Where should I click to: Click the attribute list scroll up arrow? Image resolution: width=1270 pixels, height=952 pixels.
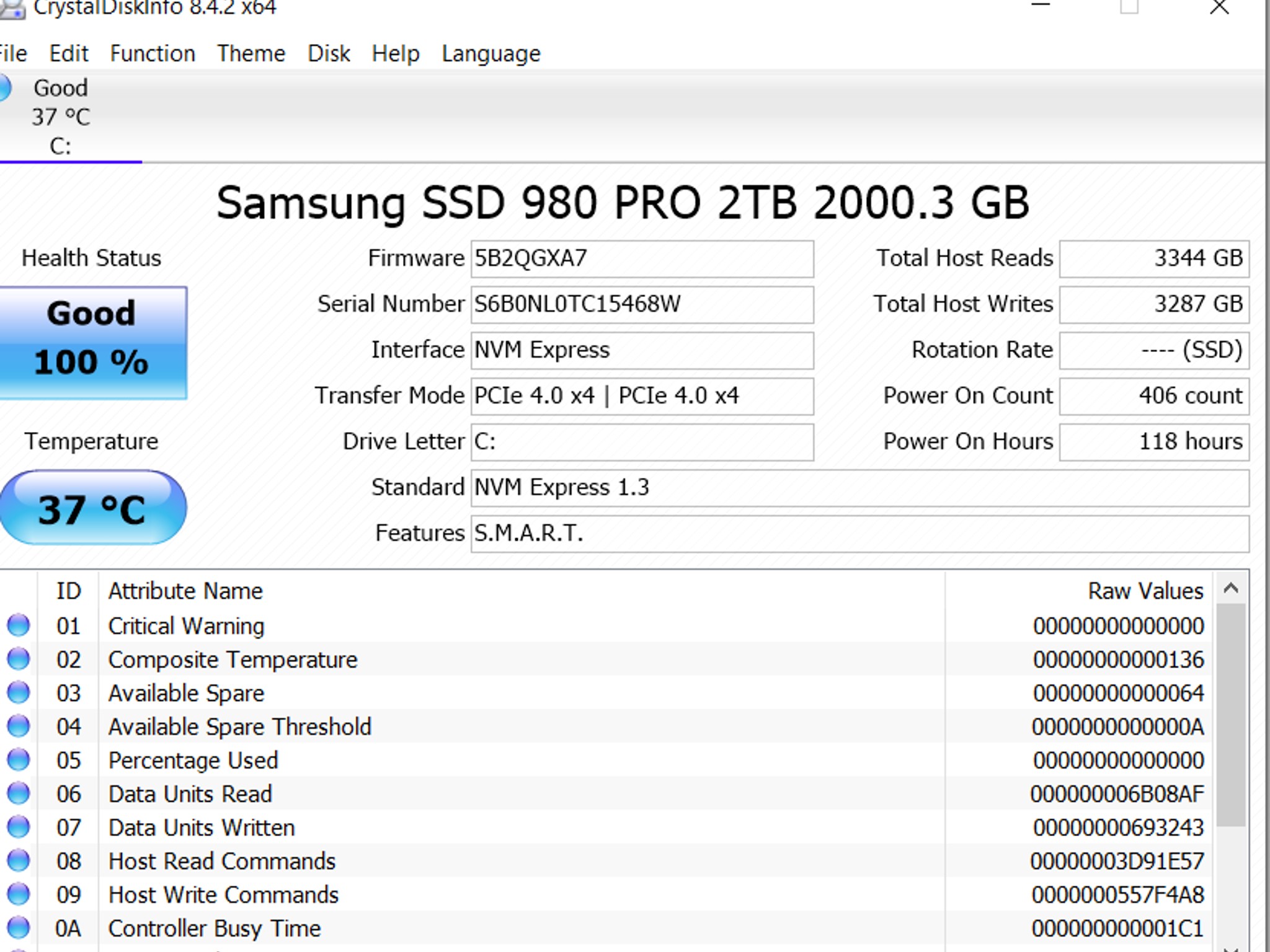click(x=1231, y=588)
